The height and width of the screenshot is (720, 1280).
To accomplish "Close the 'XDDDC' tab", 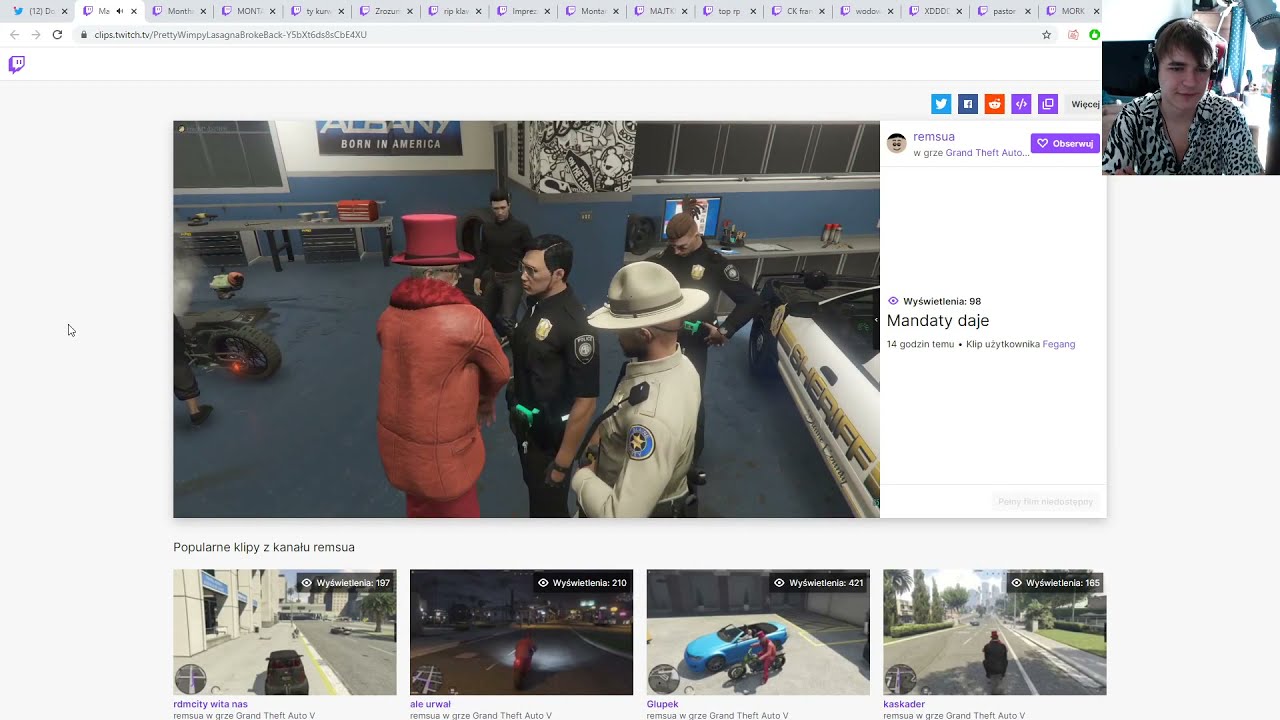I will tap(960, 11).
